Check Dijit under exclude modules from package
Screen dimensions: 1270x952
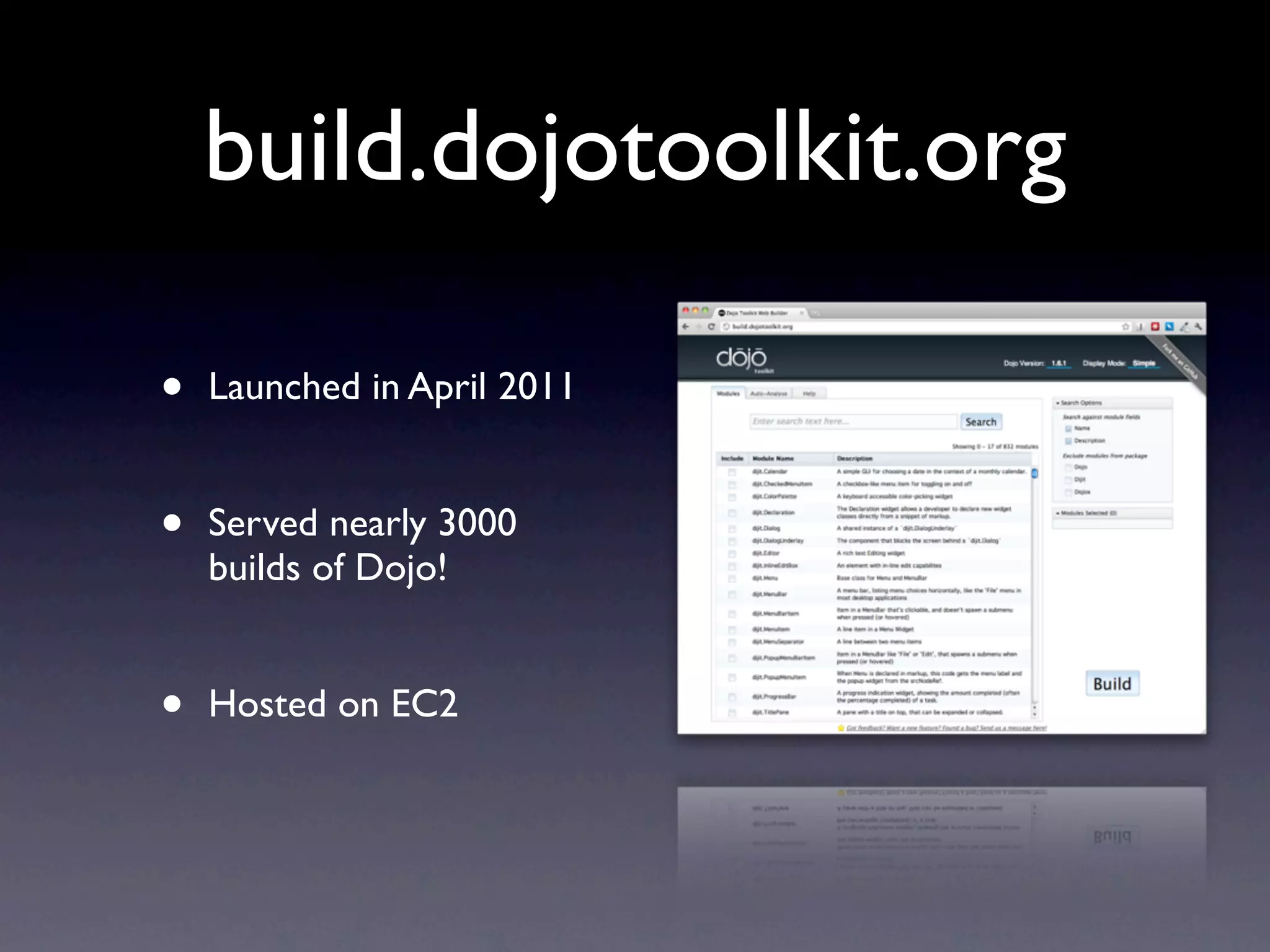pos(1068,480)
